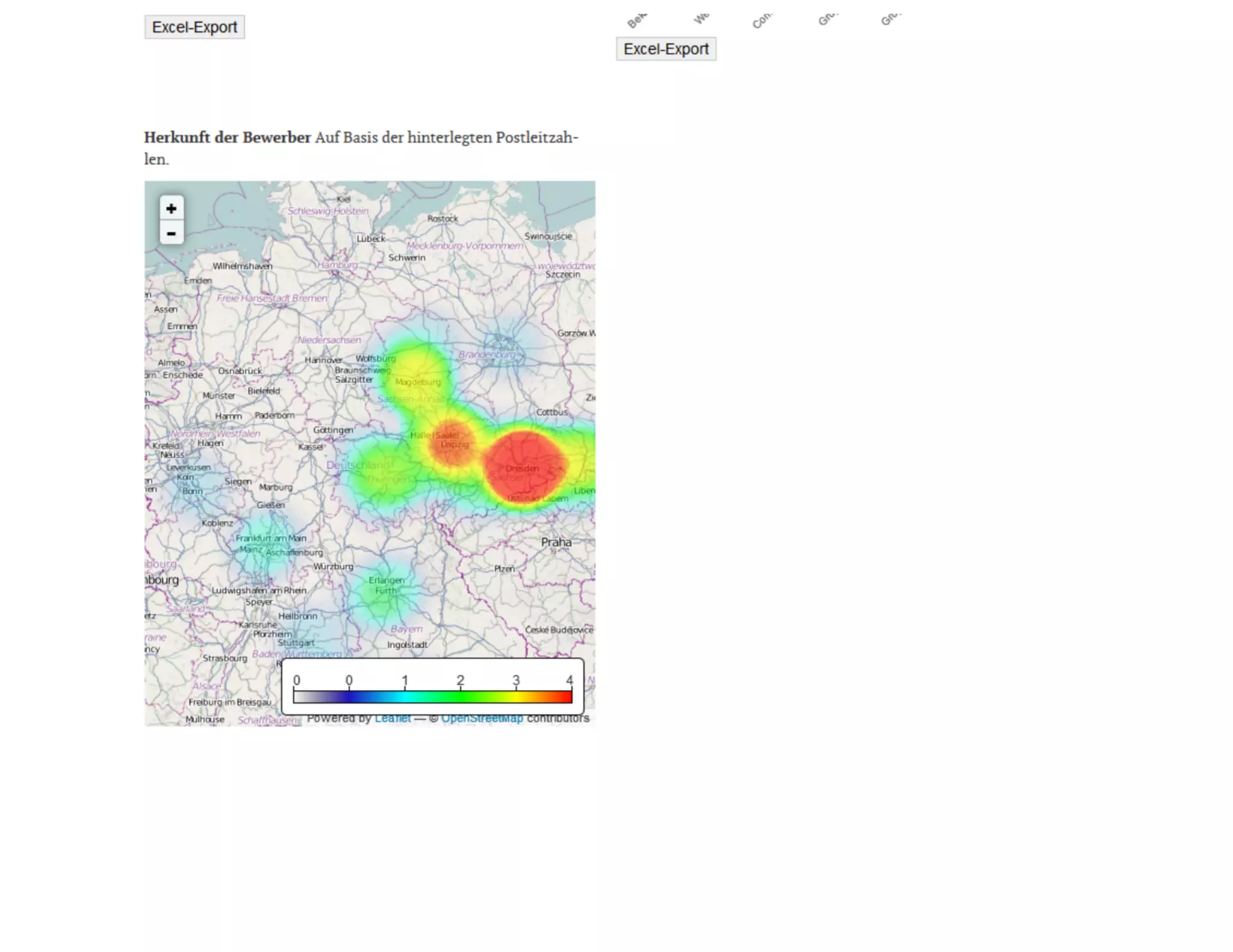The image size is (1233, 952).
Task: Zoom in the map with plus button
Action: [172, 208]
